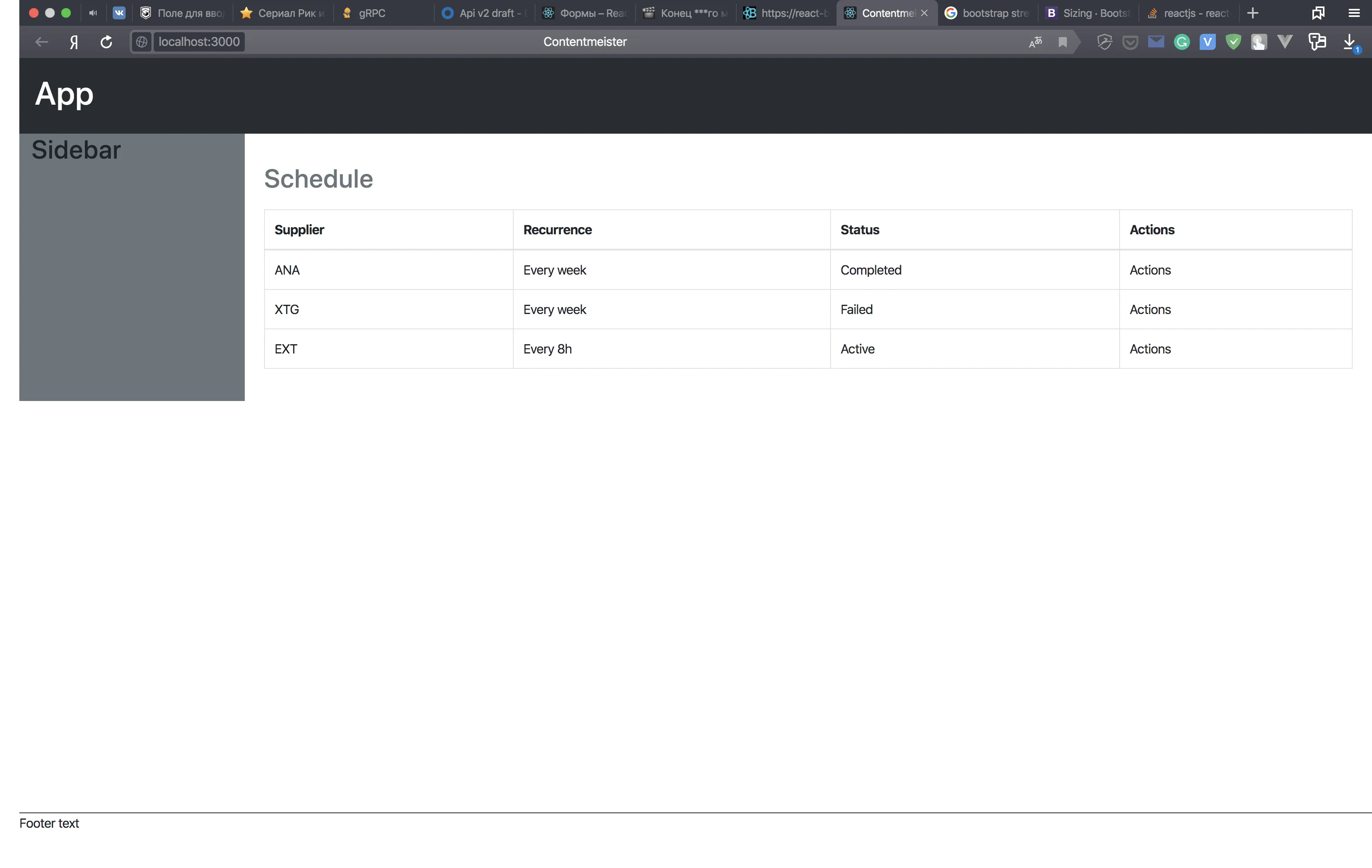Viewport: 1372px width, 868px height.
Task: Open the downloads arrow icon
Action: [1349, 41]
